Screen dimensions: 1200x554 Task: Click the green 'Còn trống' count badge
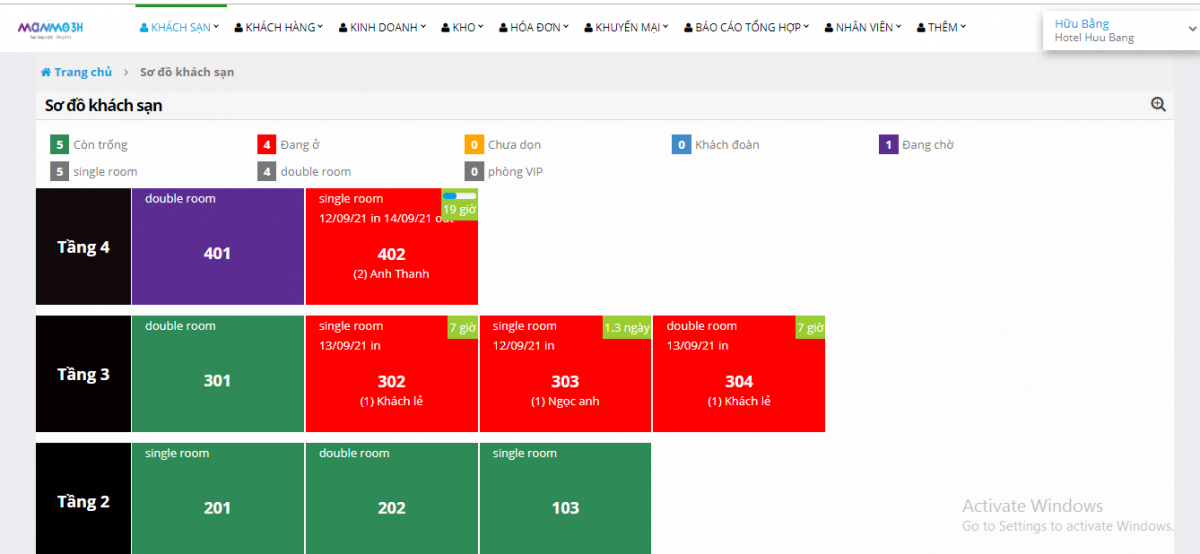(59, 145)
